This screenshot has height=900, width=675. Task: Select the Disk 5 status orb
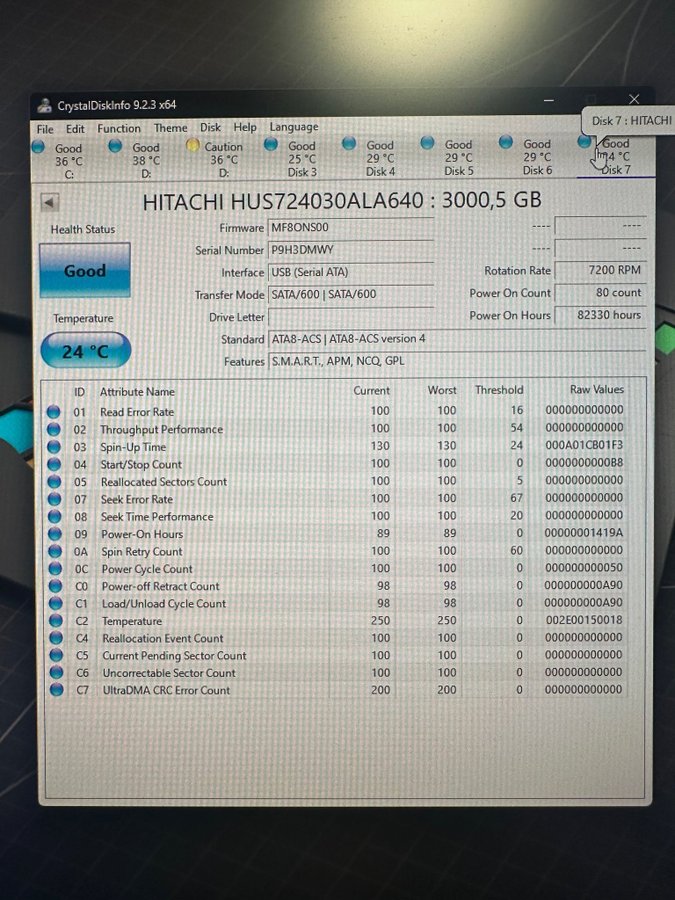coord(427,143)
